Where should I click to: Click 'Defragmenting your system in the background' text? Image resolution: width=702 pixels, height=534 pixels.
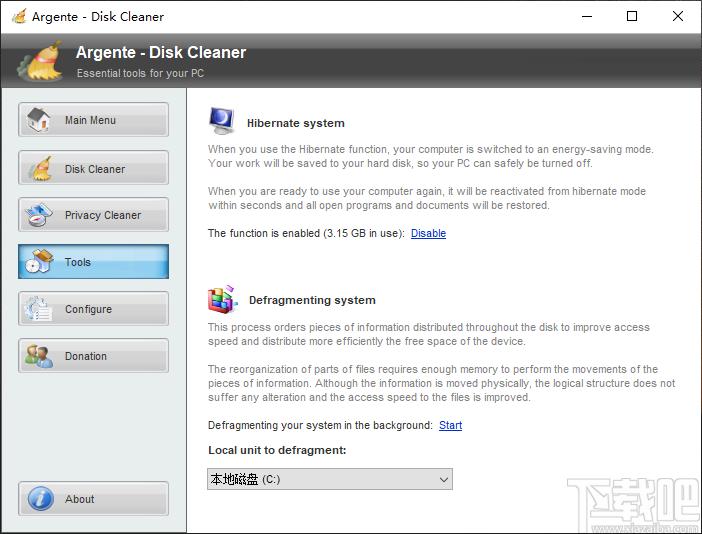click(320, 425)
